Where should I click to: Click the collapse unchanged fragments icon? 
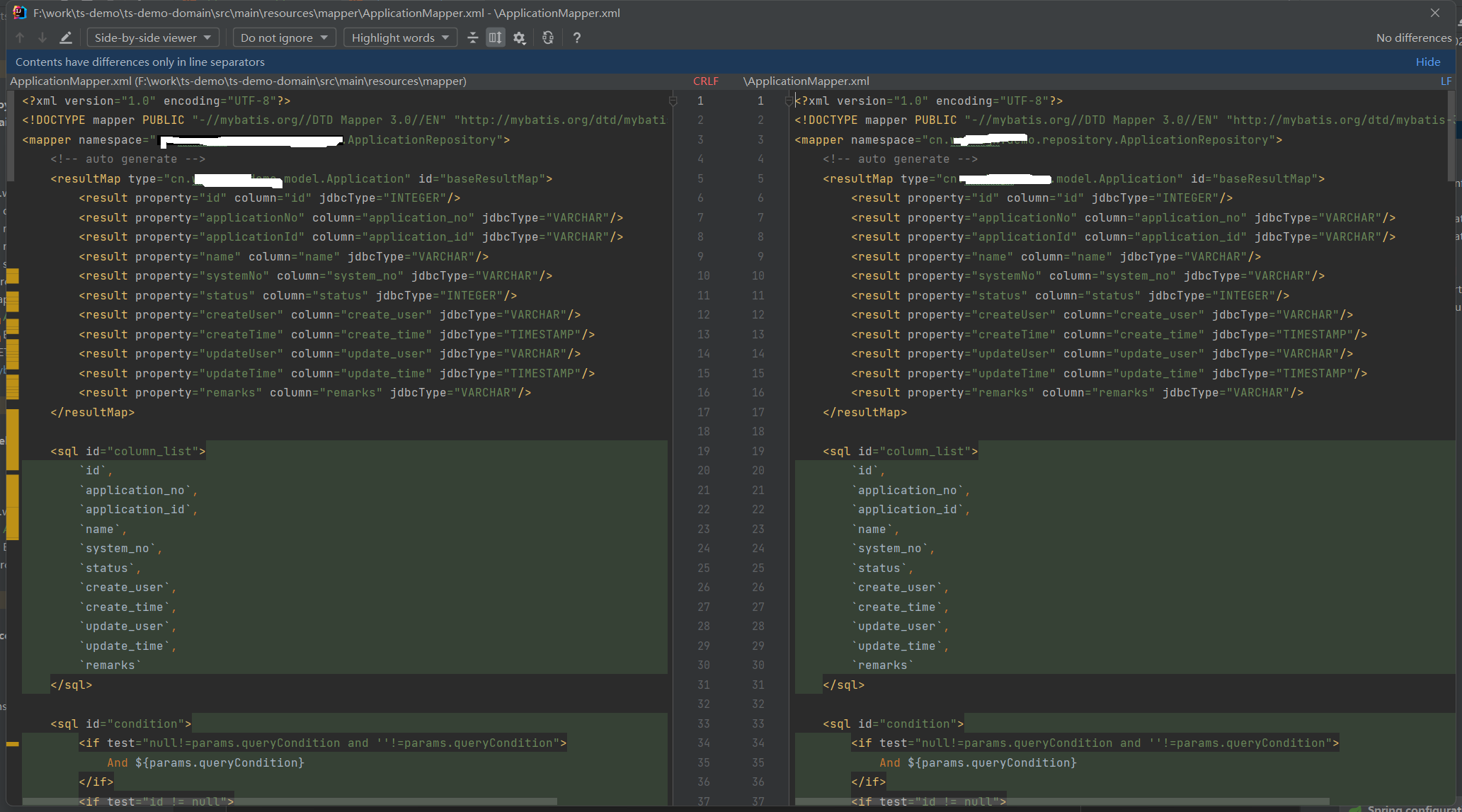473,38
